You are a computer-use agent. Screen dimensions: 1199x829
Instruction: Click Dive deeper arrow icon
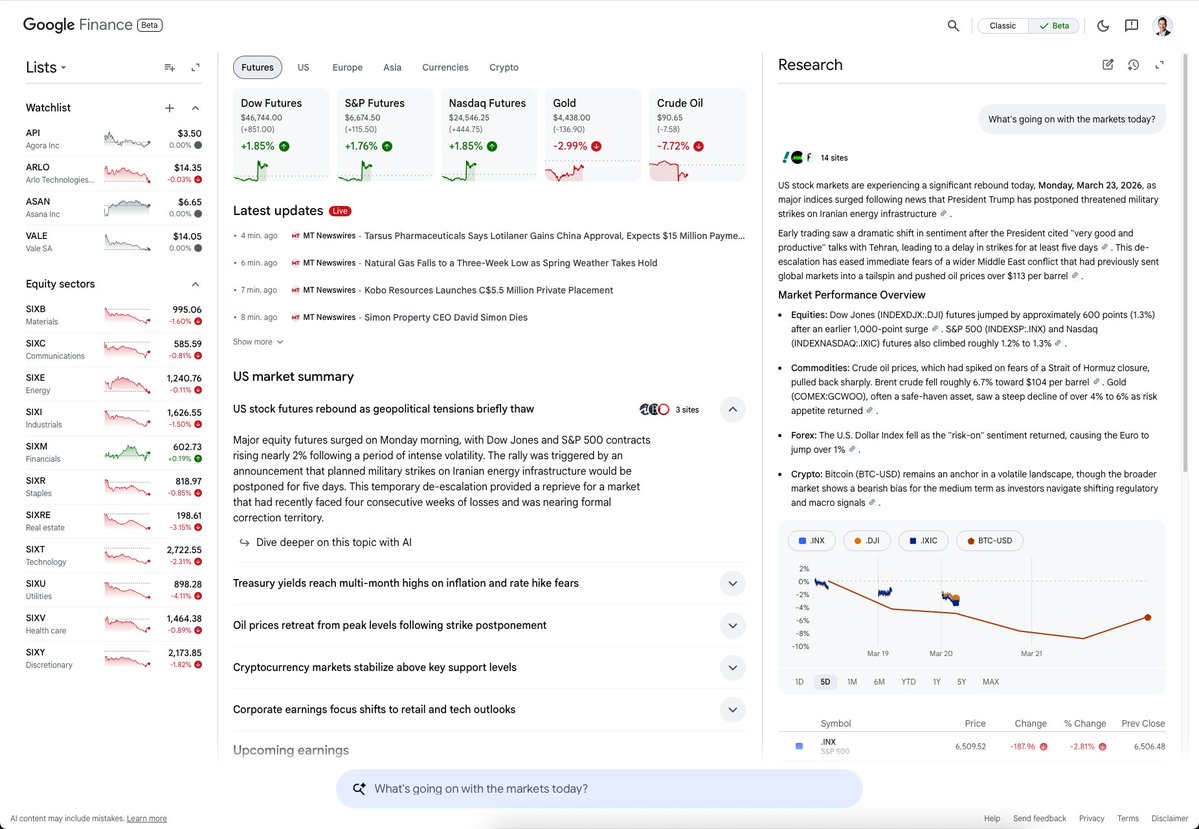click(245, 542)
